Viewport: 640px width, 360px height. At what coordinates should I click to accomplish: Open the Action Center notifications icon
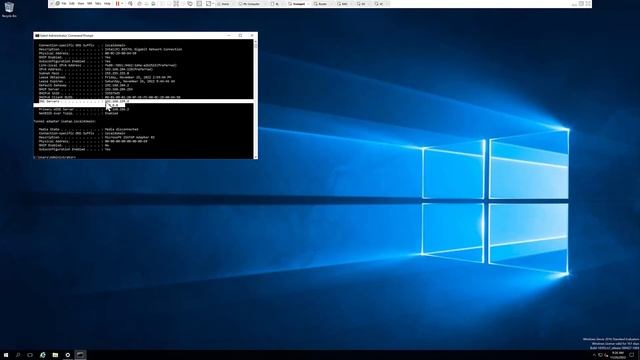click(x=632, y=355)
